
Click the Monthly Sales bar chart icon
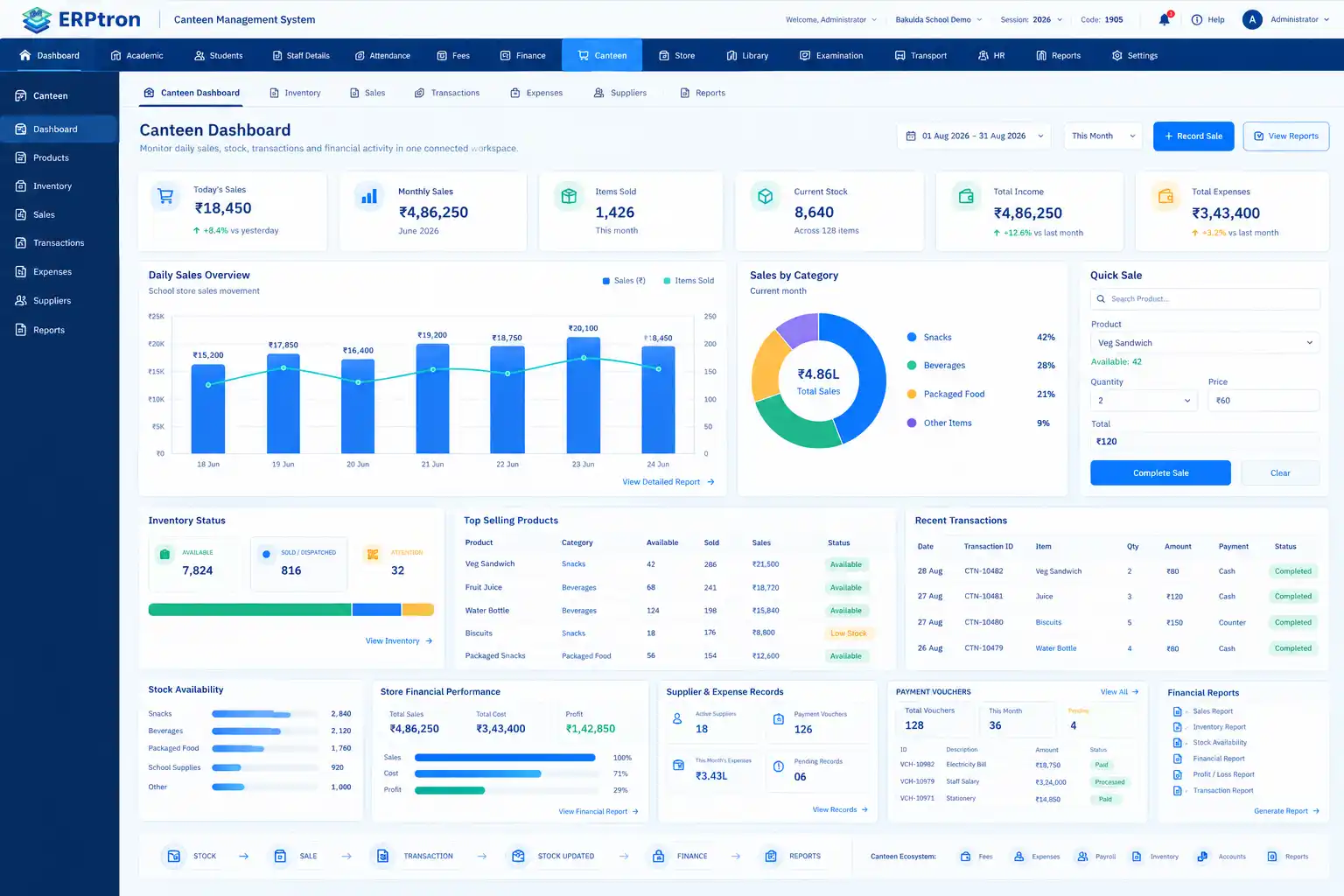click(369, 196)
